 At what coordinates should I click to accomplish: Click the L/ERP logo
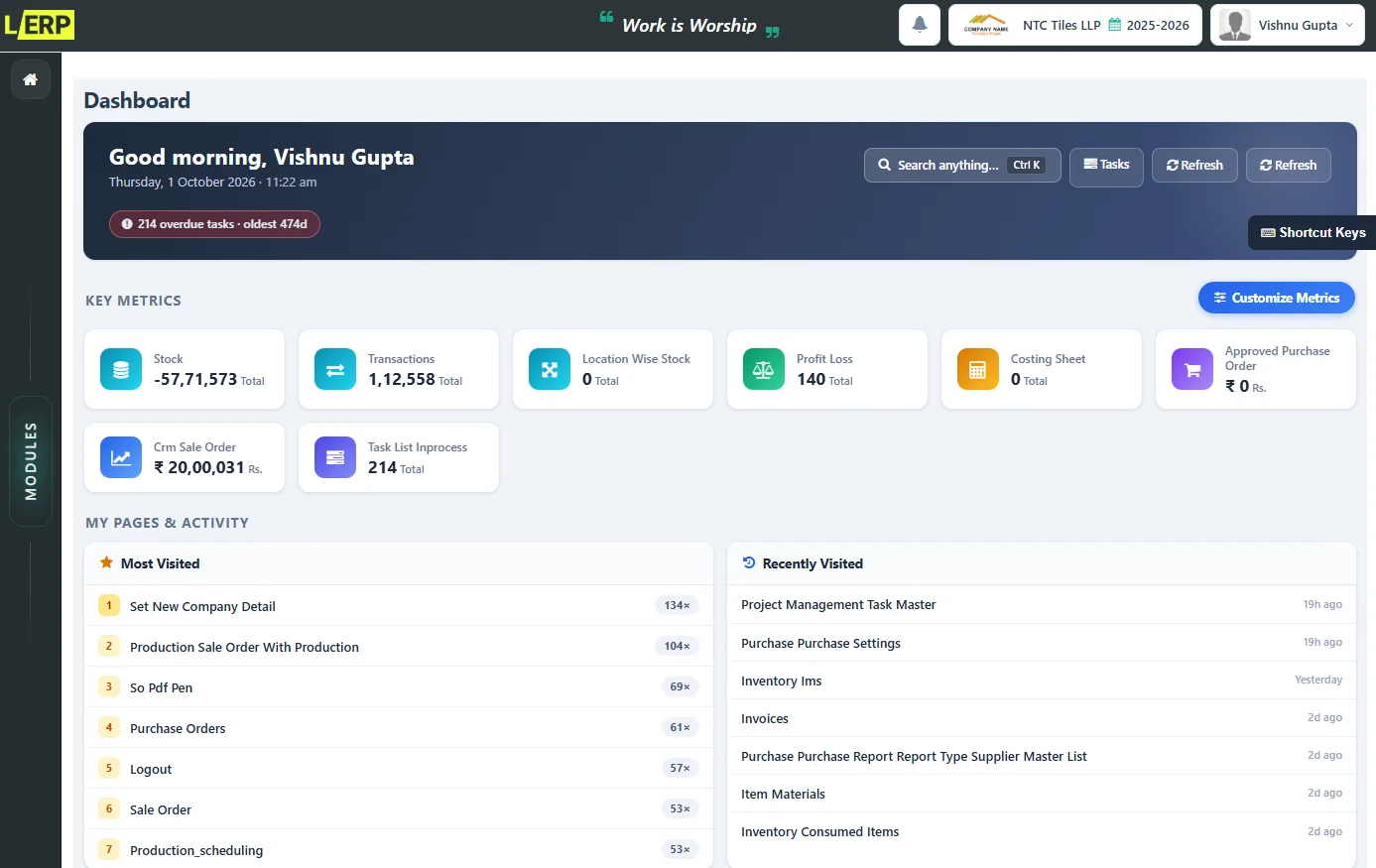pyautogui.click(x=39, y=25)
